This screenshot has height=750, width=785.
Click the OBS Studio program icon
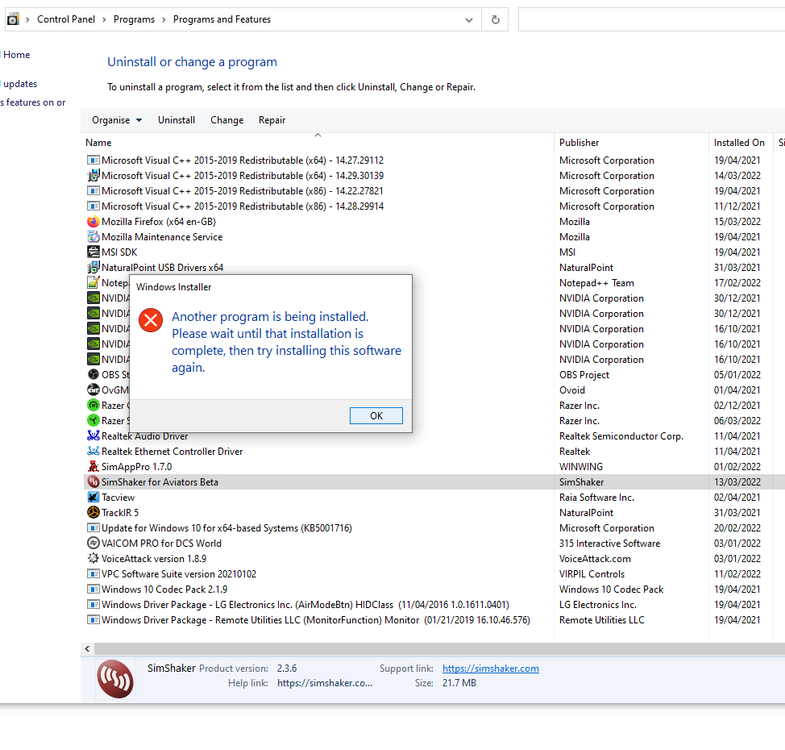[93, 374]
